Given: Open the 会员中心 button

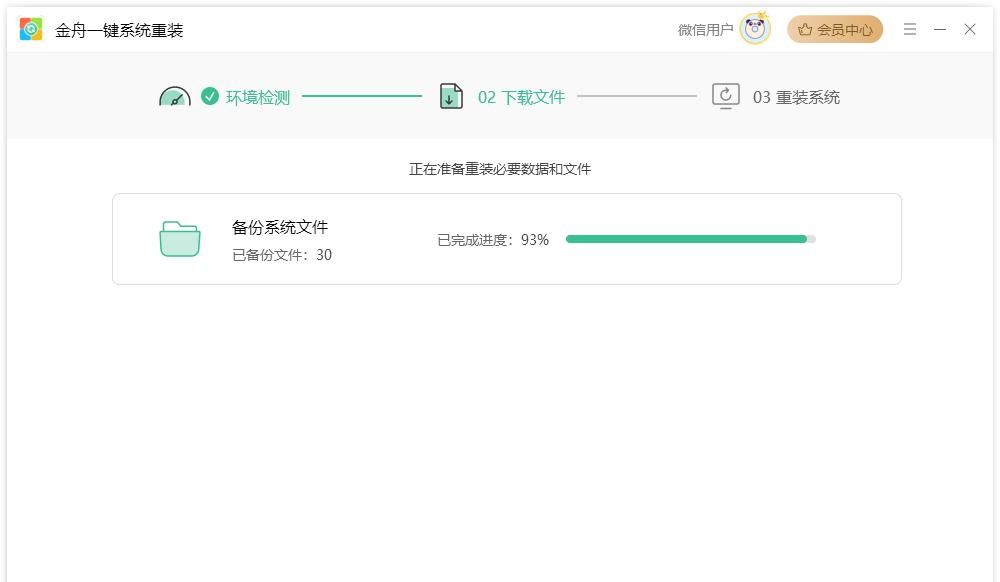Looking at the screenshot, I should pyautogui.click(x=834, y=29).
